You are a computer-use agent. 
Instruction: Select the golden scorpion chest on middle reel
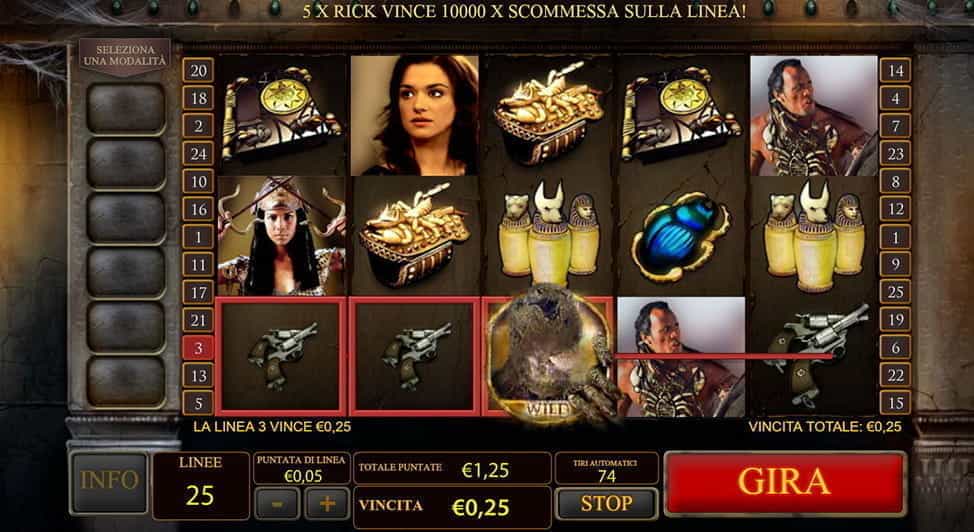point(549,116)
